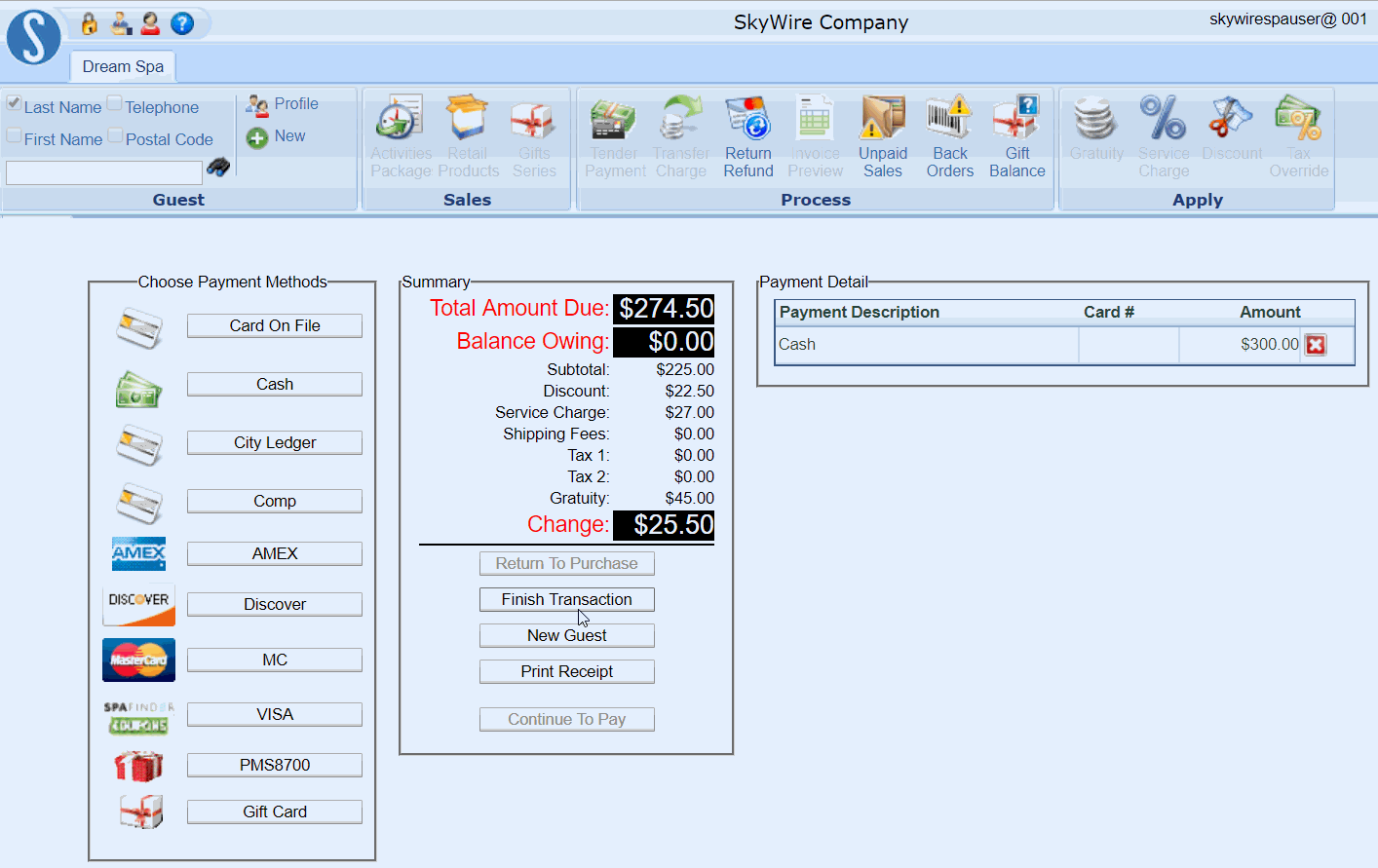Choose the Gift Card payment method

tap(275, 811)
